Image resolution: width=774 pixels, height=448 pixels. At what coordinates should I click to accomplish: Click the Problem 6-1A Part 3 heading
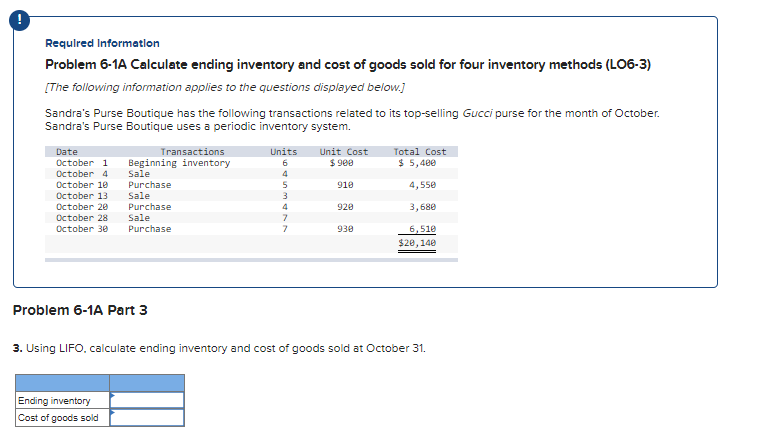[x=80, y=310]
